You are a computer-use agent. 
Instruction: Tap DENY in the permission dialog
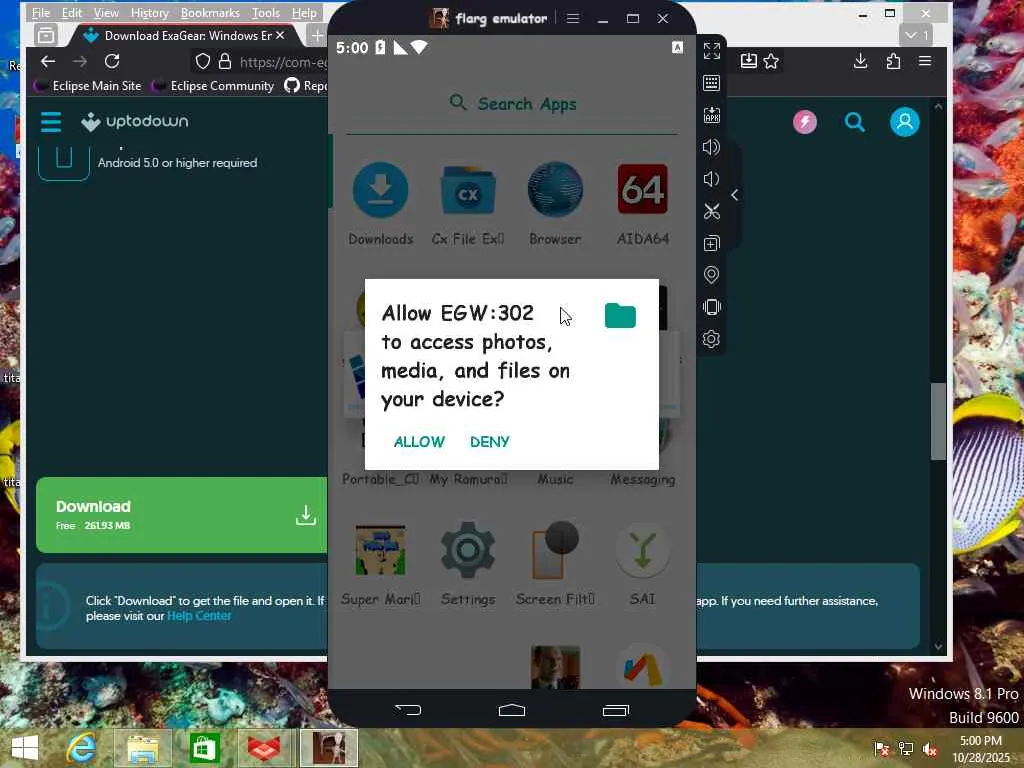coord(489,442)
